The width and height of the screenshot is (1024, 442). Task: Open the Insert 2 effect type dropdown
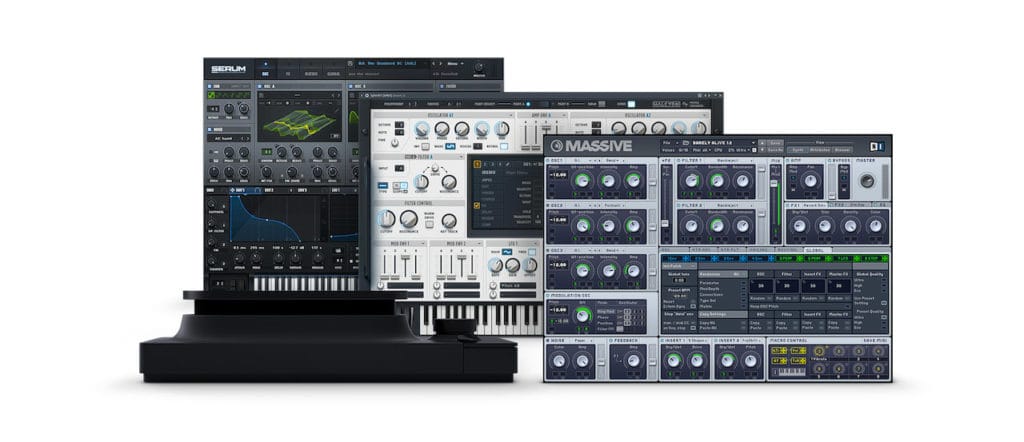[752, 340]
